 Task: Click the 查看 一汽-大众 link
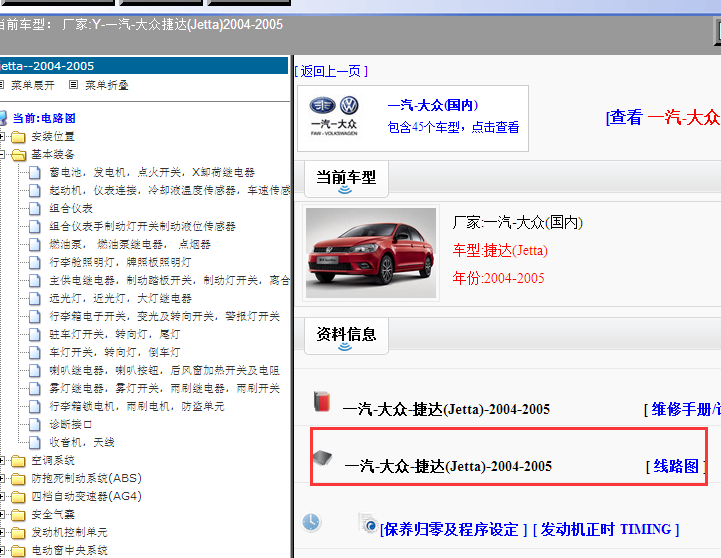664,117
